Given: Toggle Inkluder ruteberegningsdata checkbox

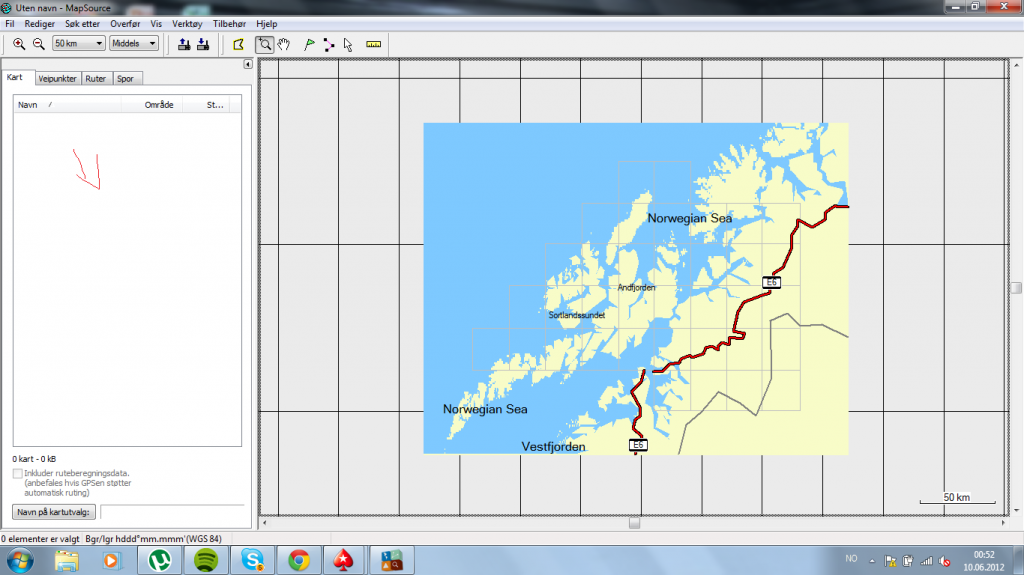Looking at the screenshot, I should tap(18, 473).
